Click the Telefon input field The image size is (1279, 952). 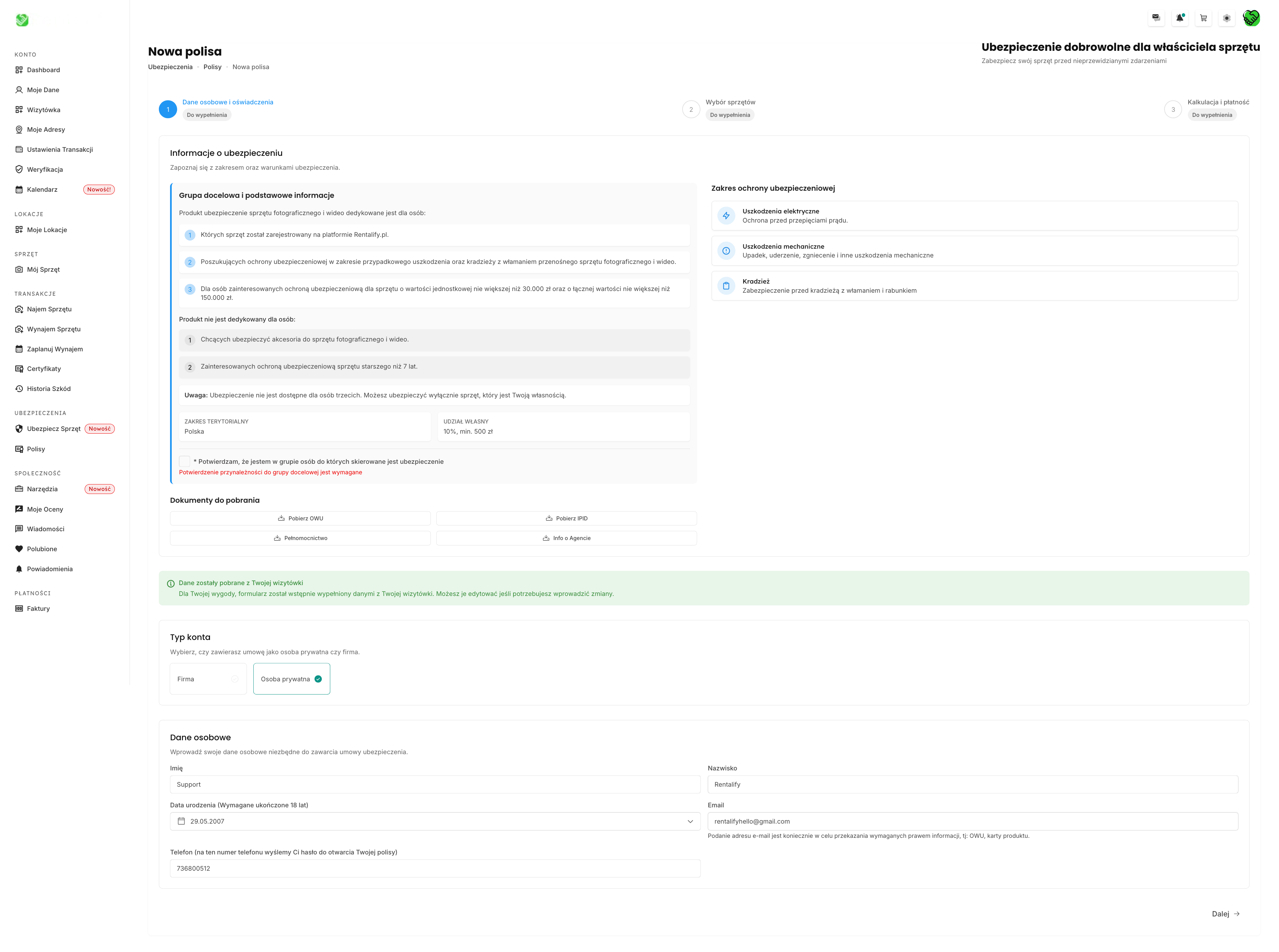point(435,868)
